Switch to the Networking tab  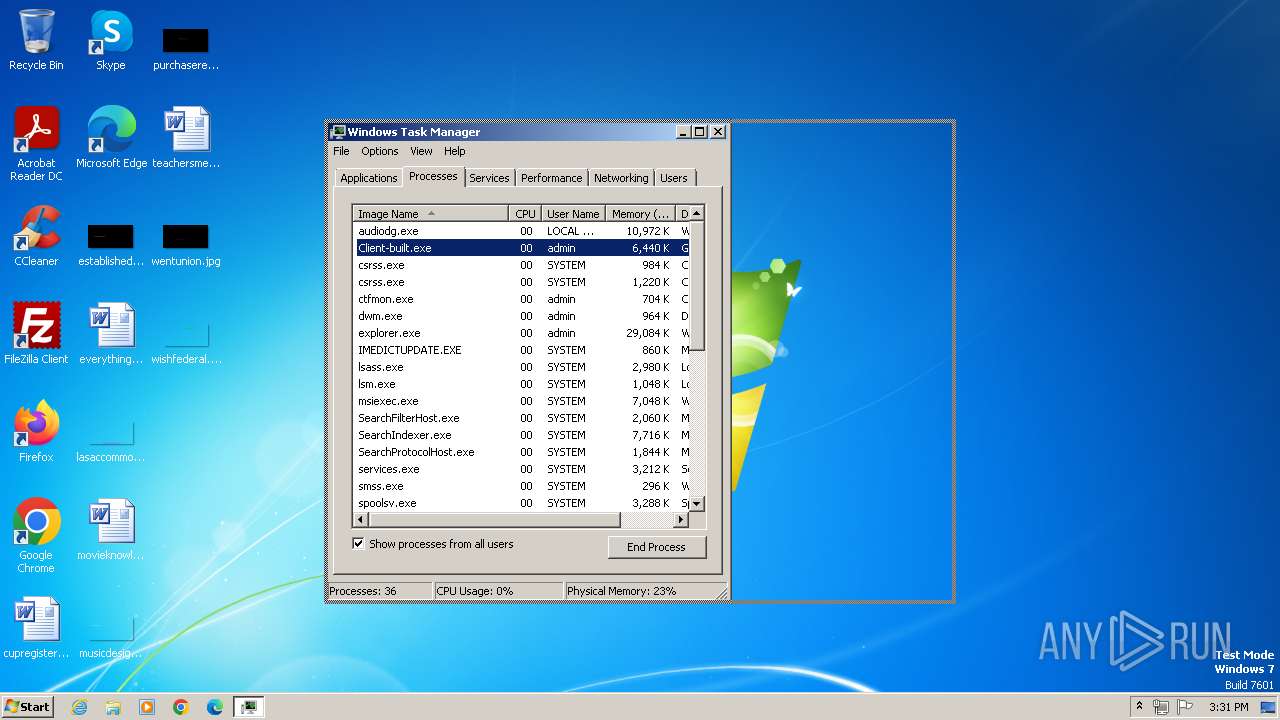tap(621, 178)
